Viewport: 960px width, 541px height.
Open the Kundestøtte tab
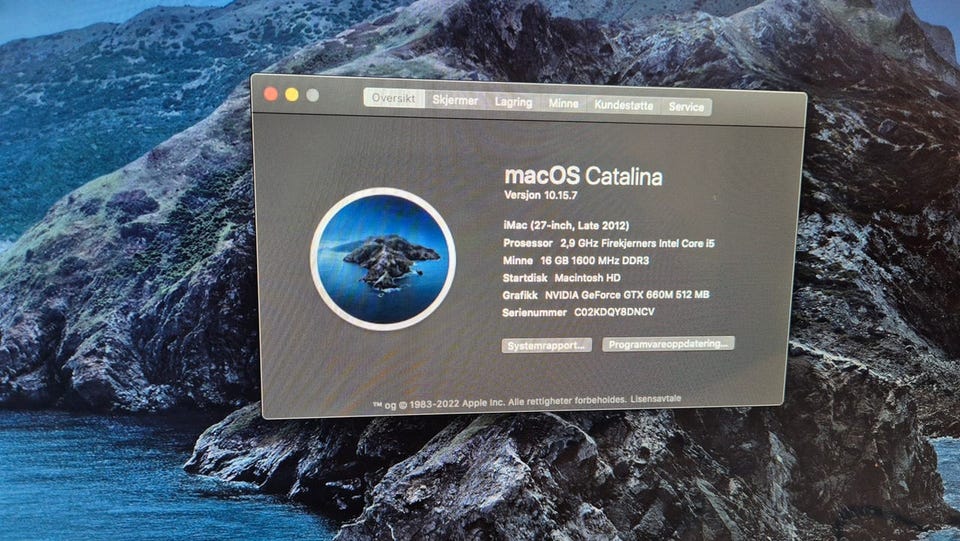click(623, 105)
